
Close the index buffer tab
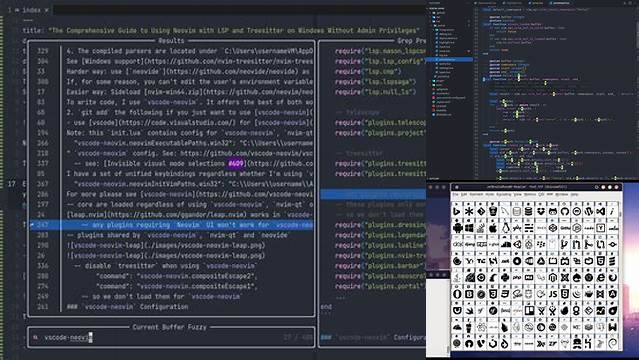coord(46,10)
